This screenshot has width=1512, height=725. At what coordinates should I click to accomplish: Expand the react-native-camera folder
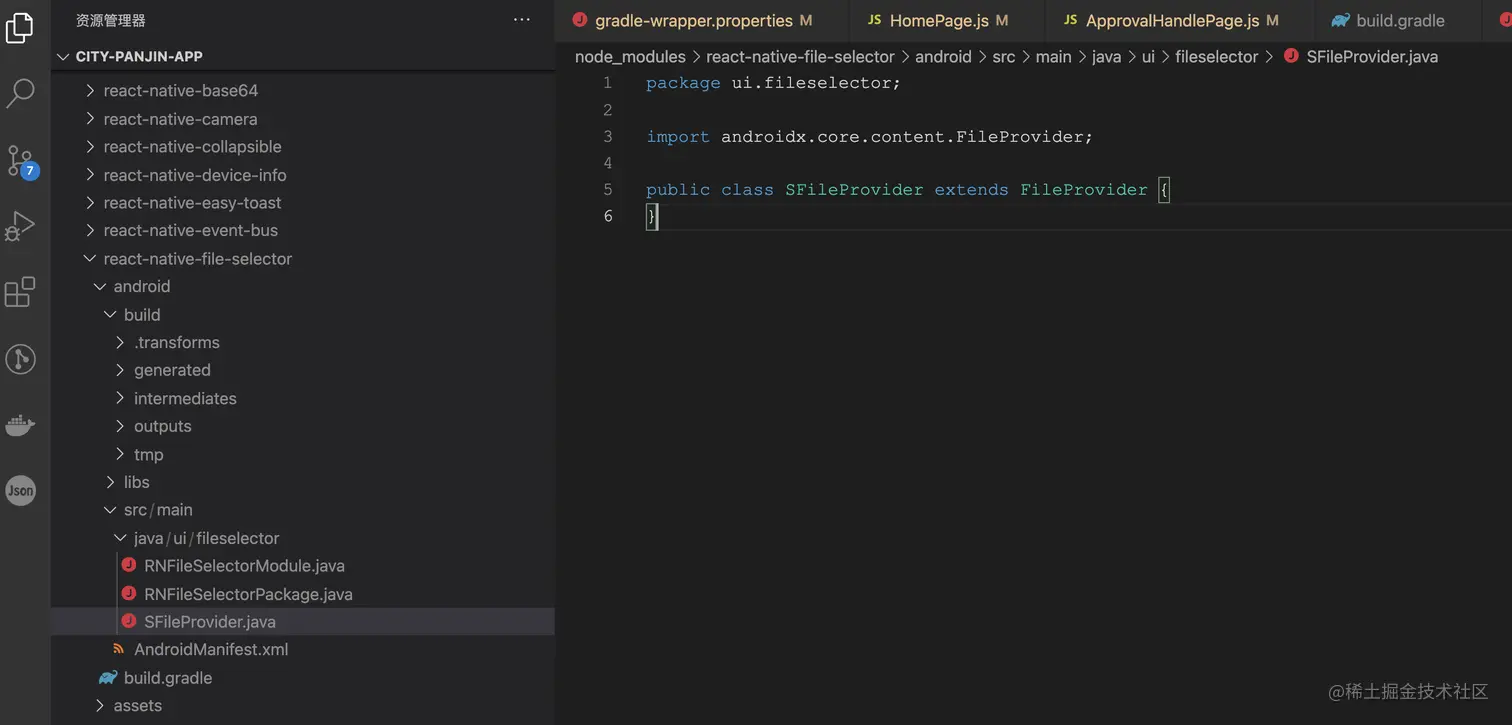[x=180, y=119]
